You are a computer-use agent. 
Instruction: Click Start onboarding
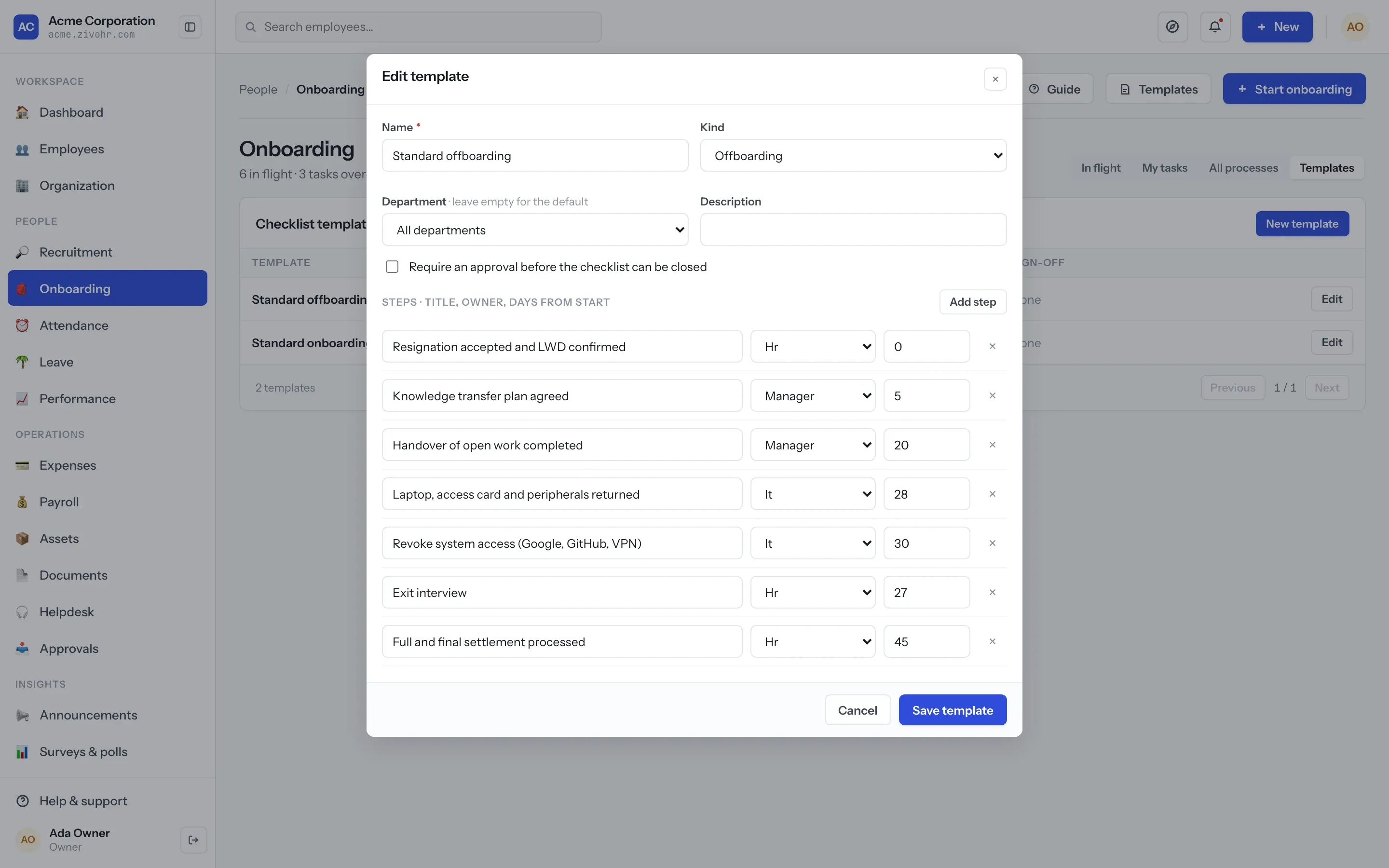[x=1294, y=89]
